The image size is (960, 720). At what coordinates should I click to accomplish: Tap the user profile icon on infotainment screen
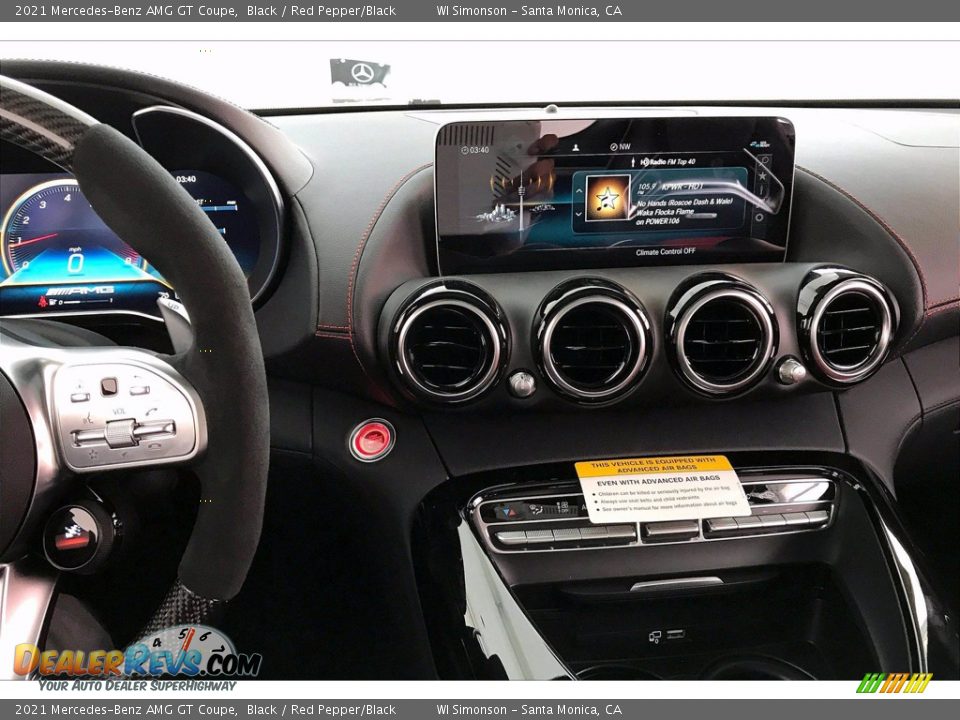coord(574,147)
